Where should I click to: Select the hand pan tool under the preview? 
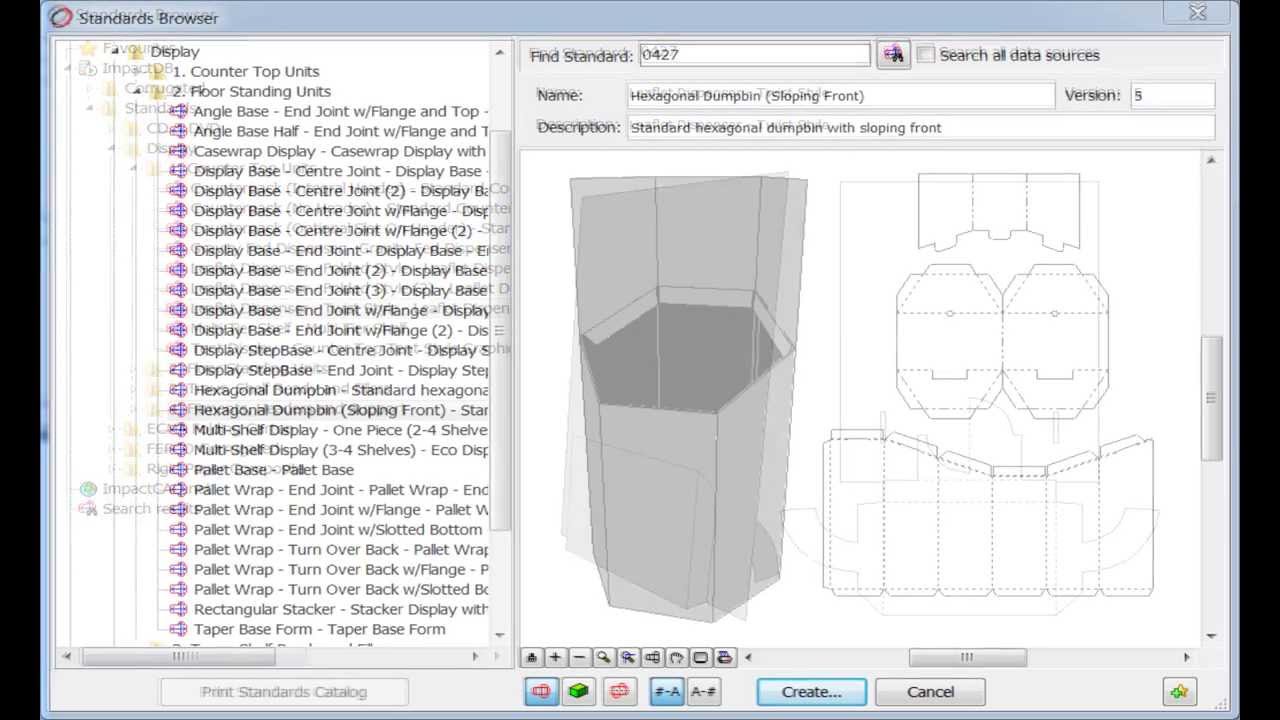pyautogui.click(x=676, y=657)
